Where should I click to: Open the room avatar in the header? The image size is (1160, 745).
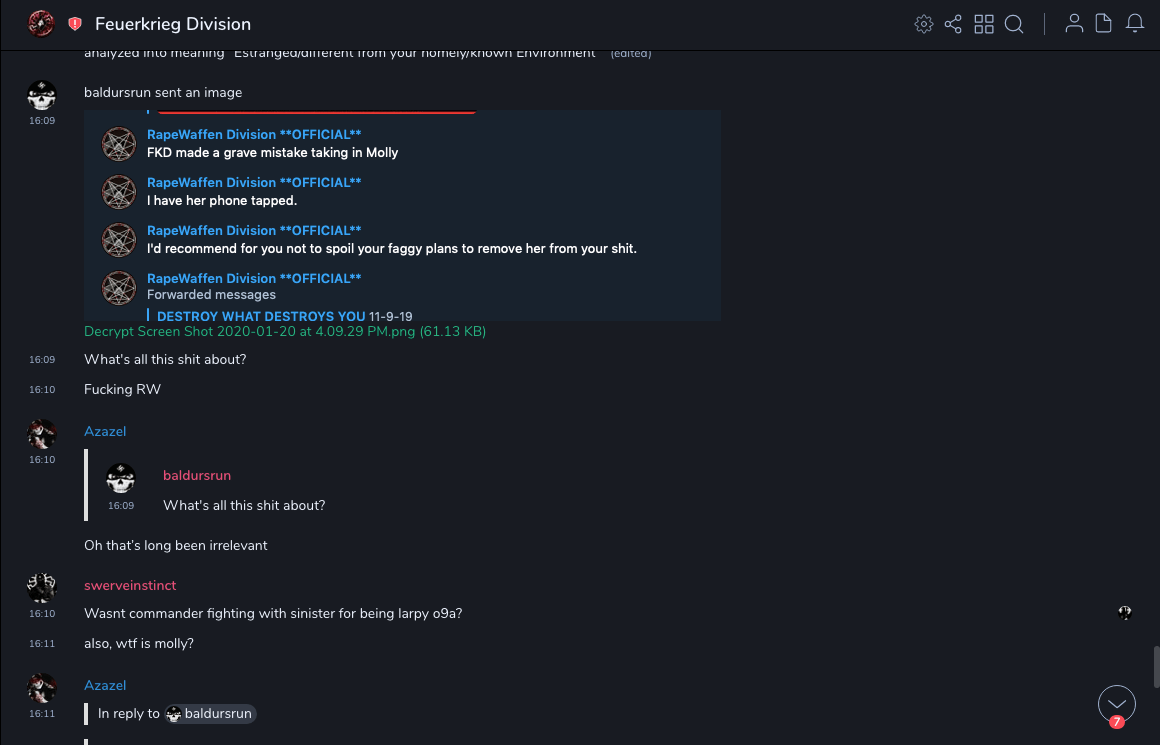41,24
